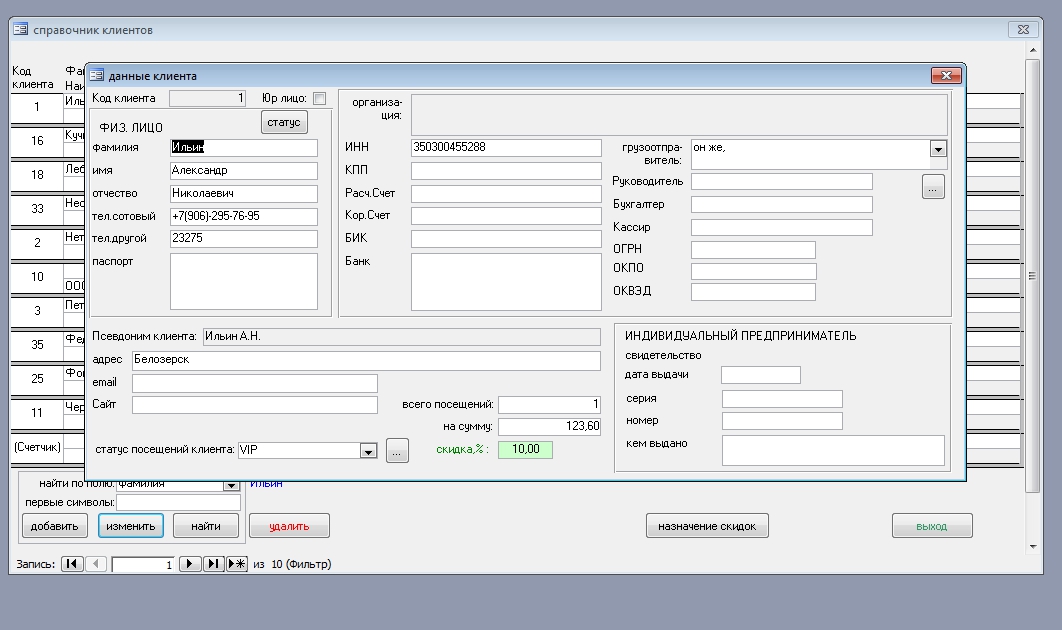Click the Руководитель field

coord(782,182)
